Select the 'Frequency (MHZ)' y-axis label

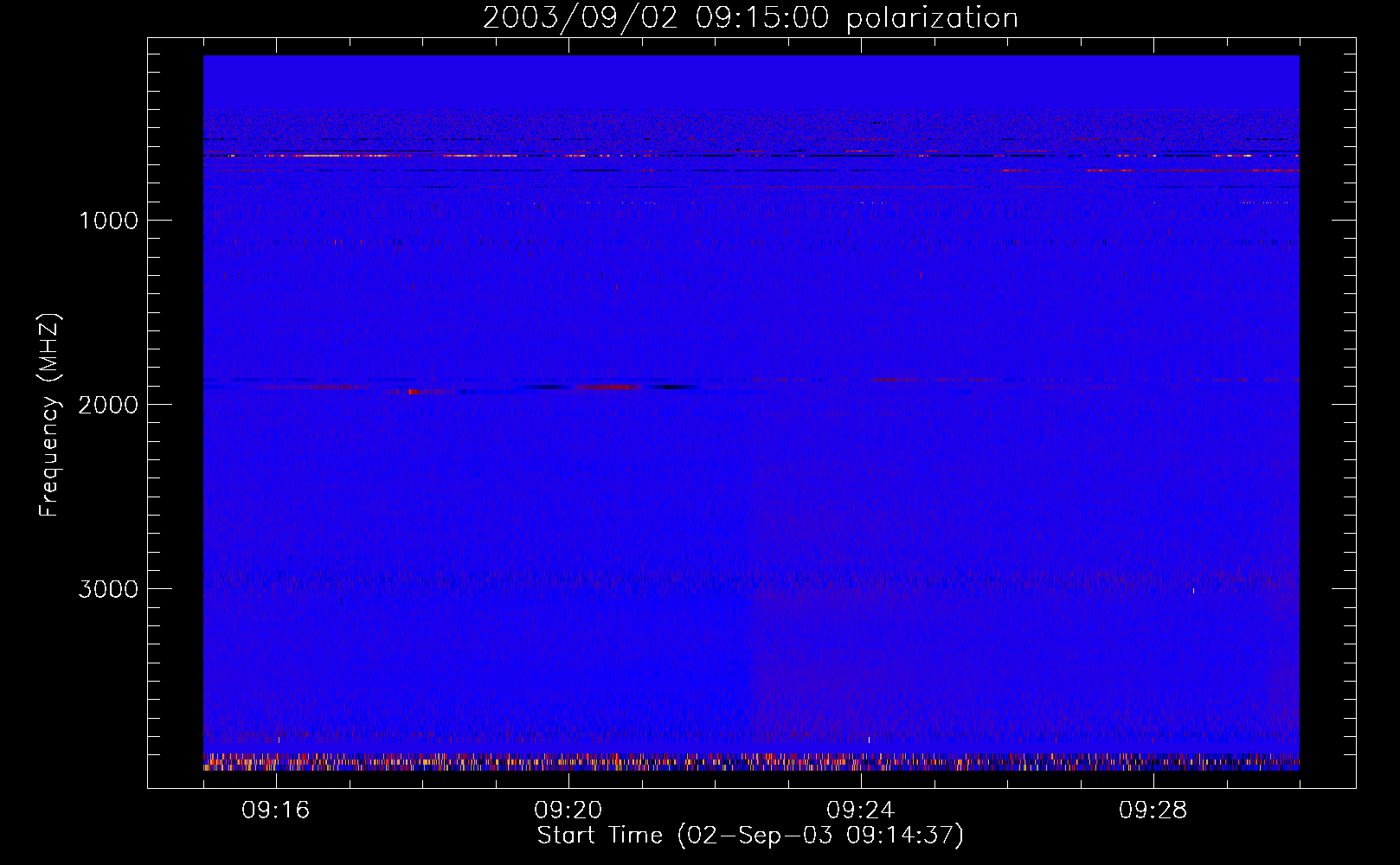click(50, 416)
